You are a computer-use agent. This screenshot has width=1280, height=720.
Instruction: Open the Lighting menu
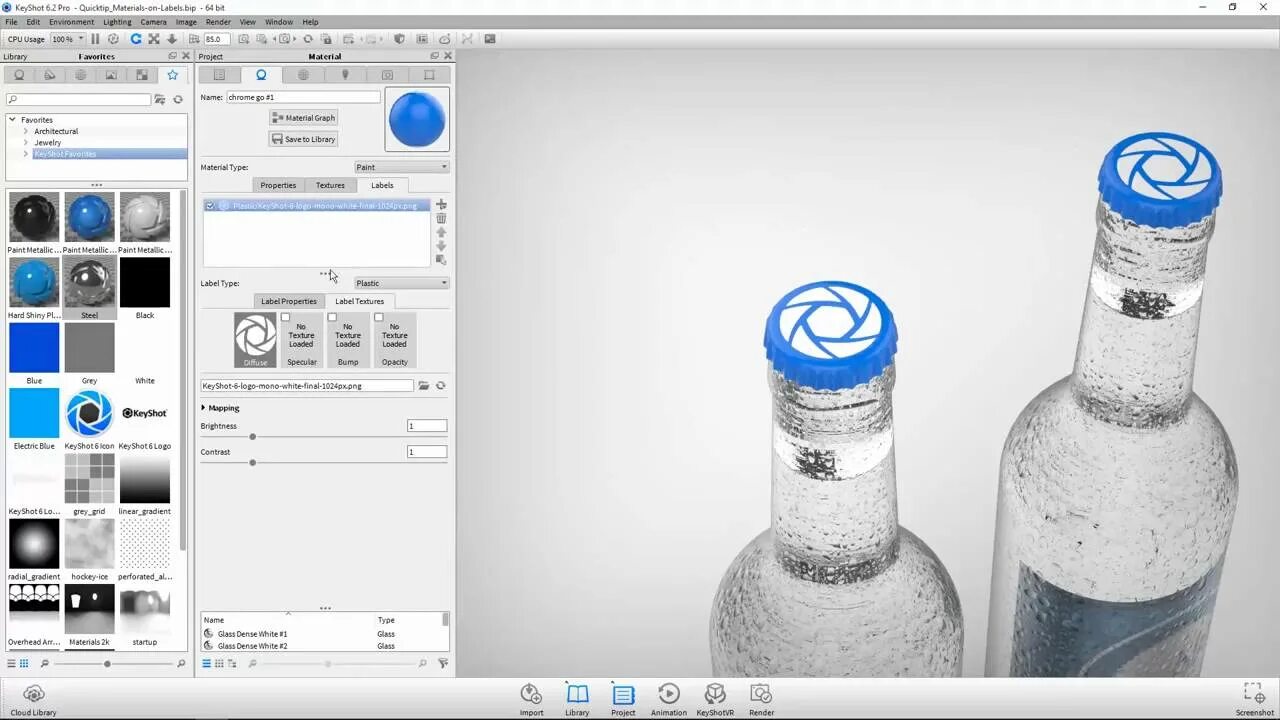point(117,21)
